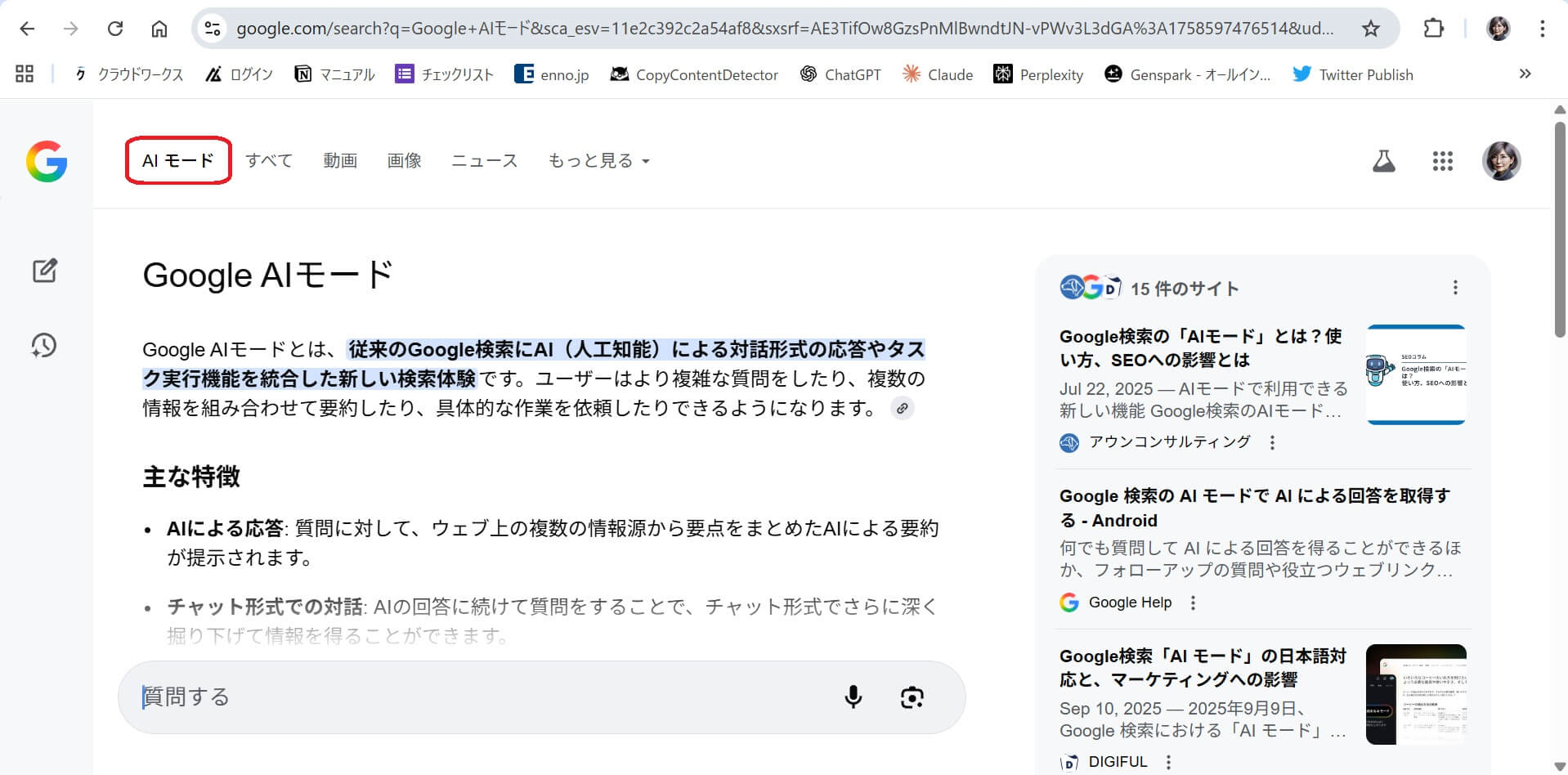Bookmark this page with star icon
Image resolution: width=1568 pixels, height=775 pixels.
point(1371,29)
